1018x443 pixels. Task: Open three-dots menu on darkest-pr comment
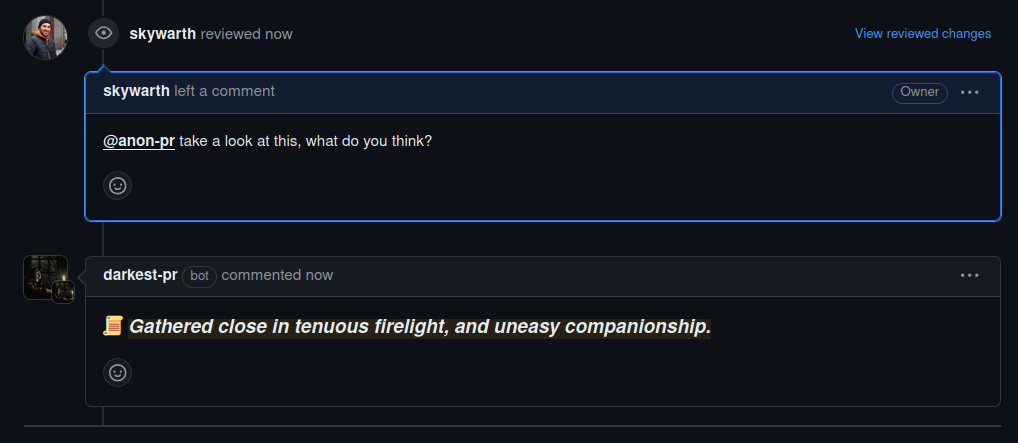click(x=969, y=275)
